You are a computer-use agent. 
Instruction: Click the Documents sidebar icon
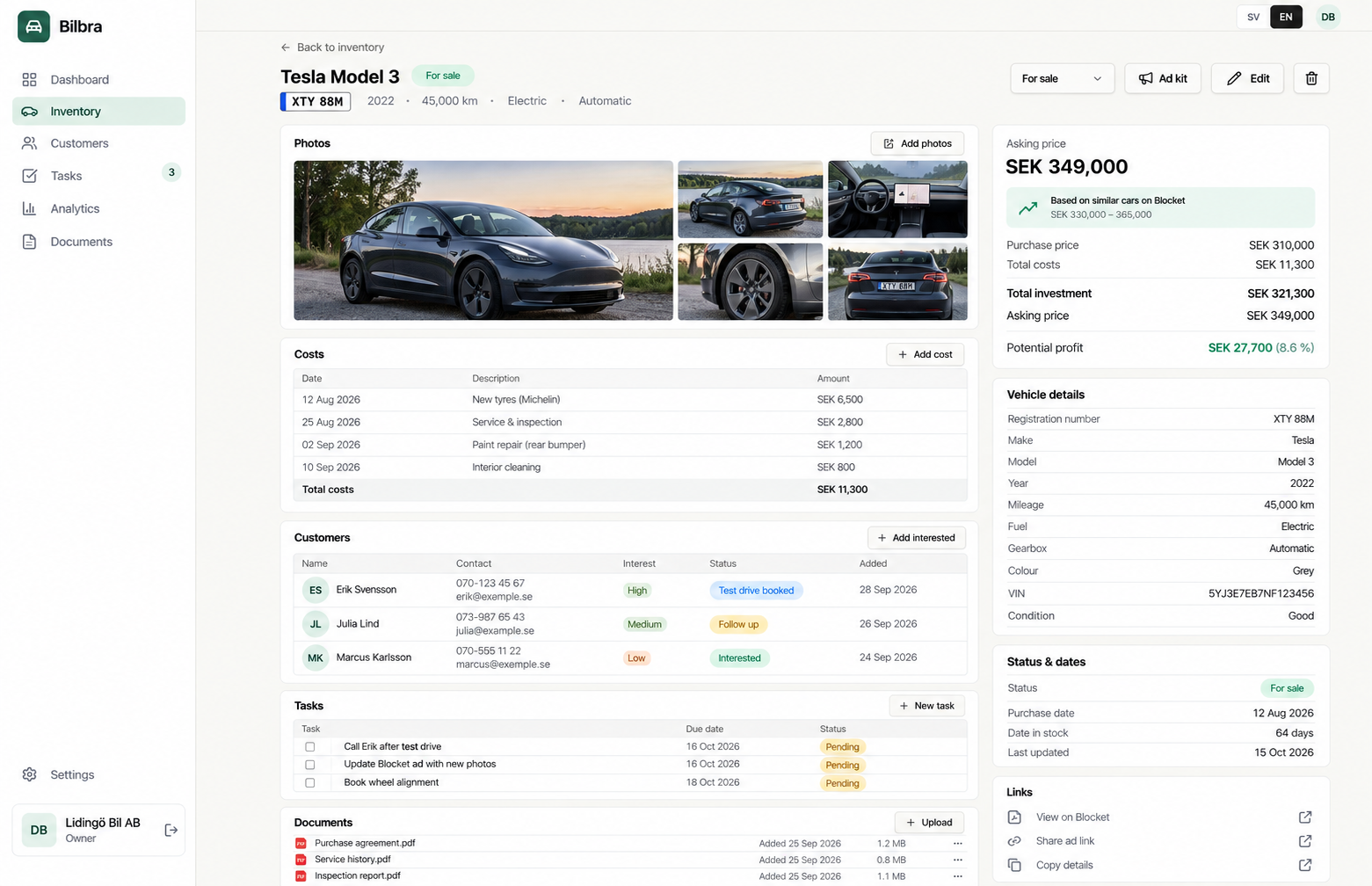tap(29, 242)
